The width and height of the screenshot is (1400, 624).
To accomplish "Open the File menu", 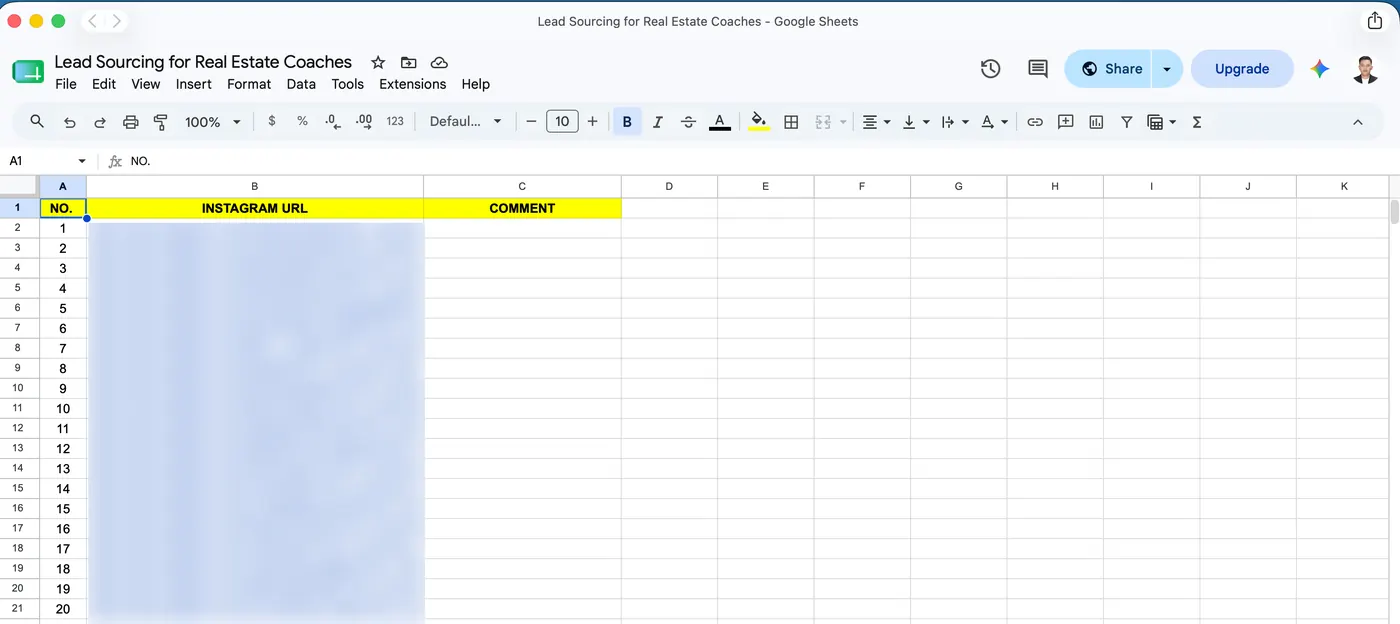I will pyautogui.click(x=66, y=84).
